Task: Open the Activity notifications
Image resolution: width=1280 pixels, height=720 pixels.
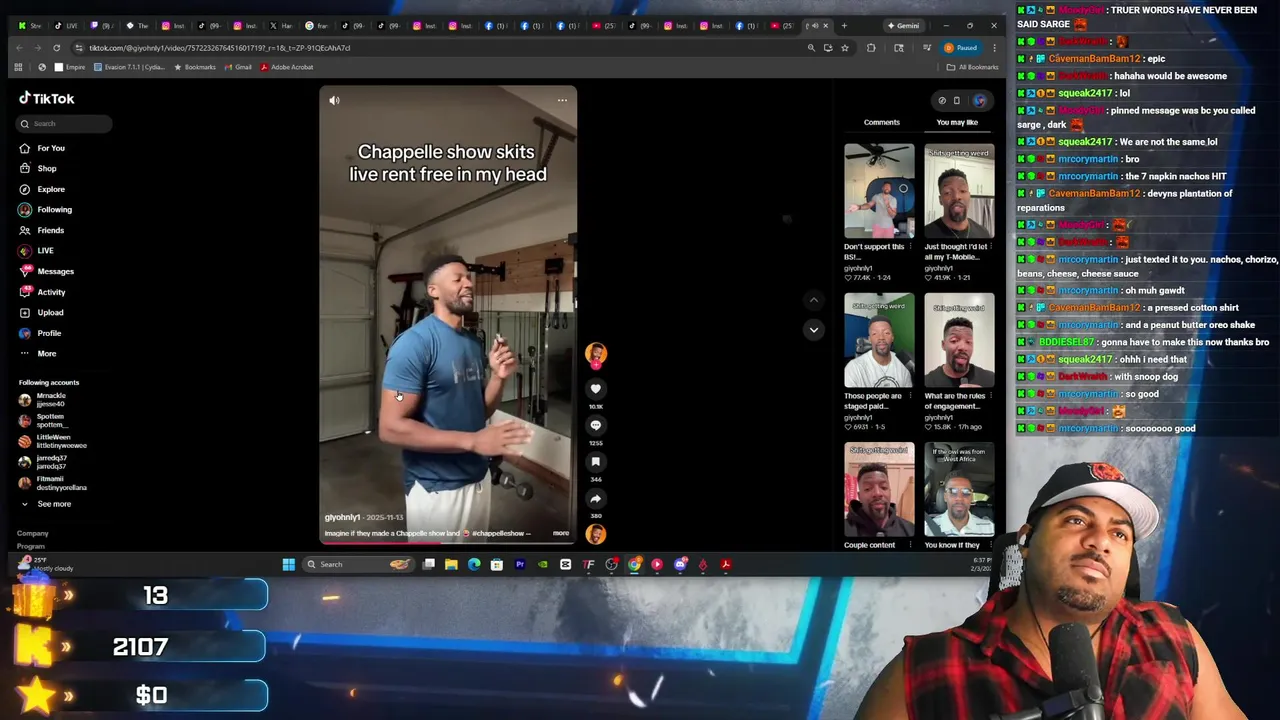Action: pos(42,292)
